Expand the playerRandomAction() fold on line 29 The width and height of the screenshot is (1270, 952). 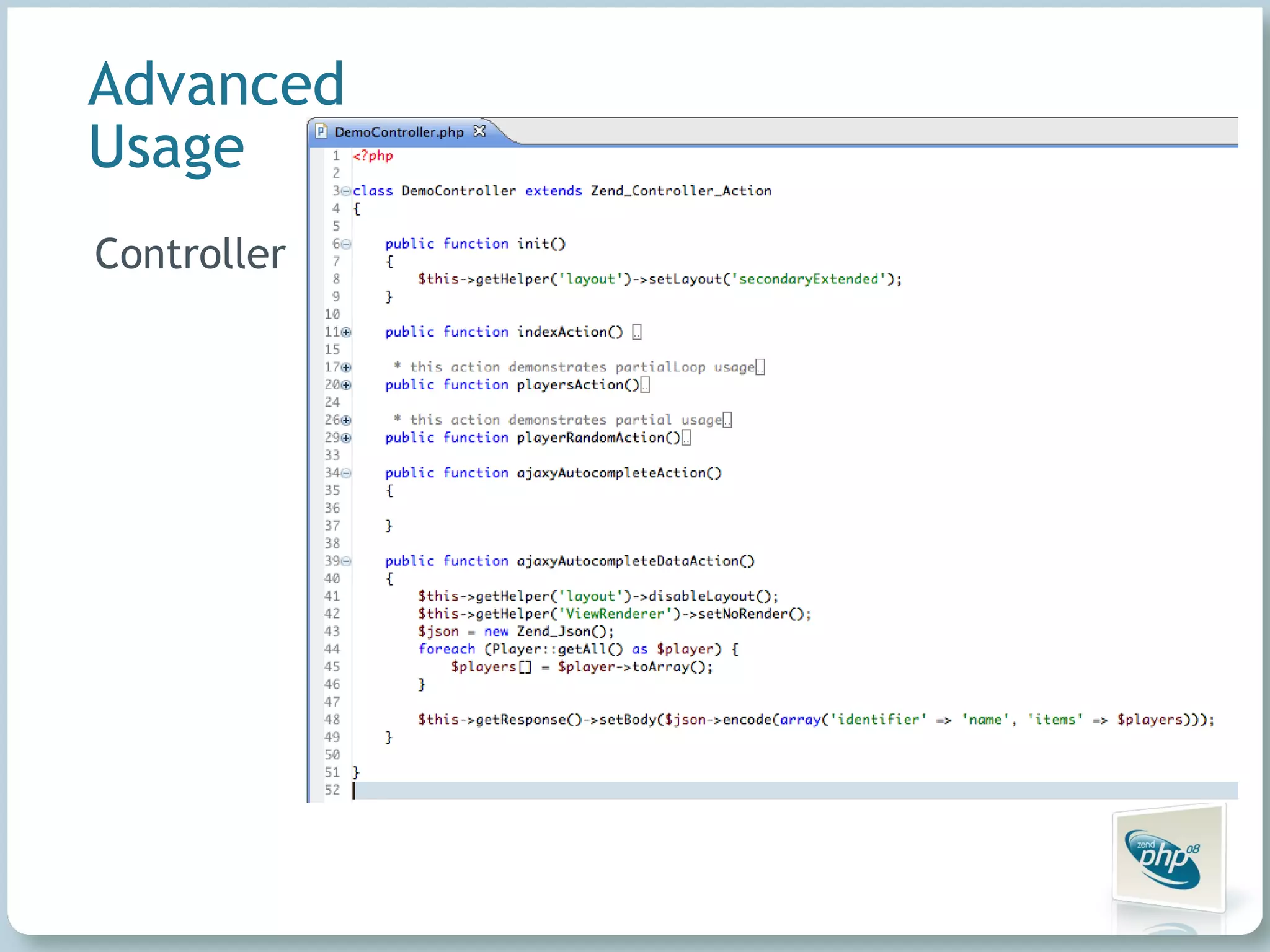[346, 438]
